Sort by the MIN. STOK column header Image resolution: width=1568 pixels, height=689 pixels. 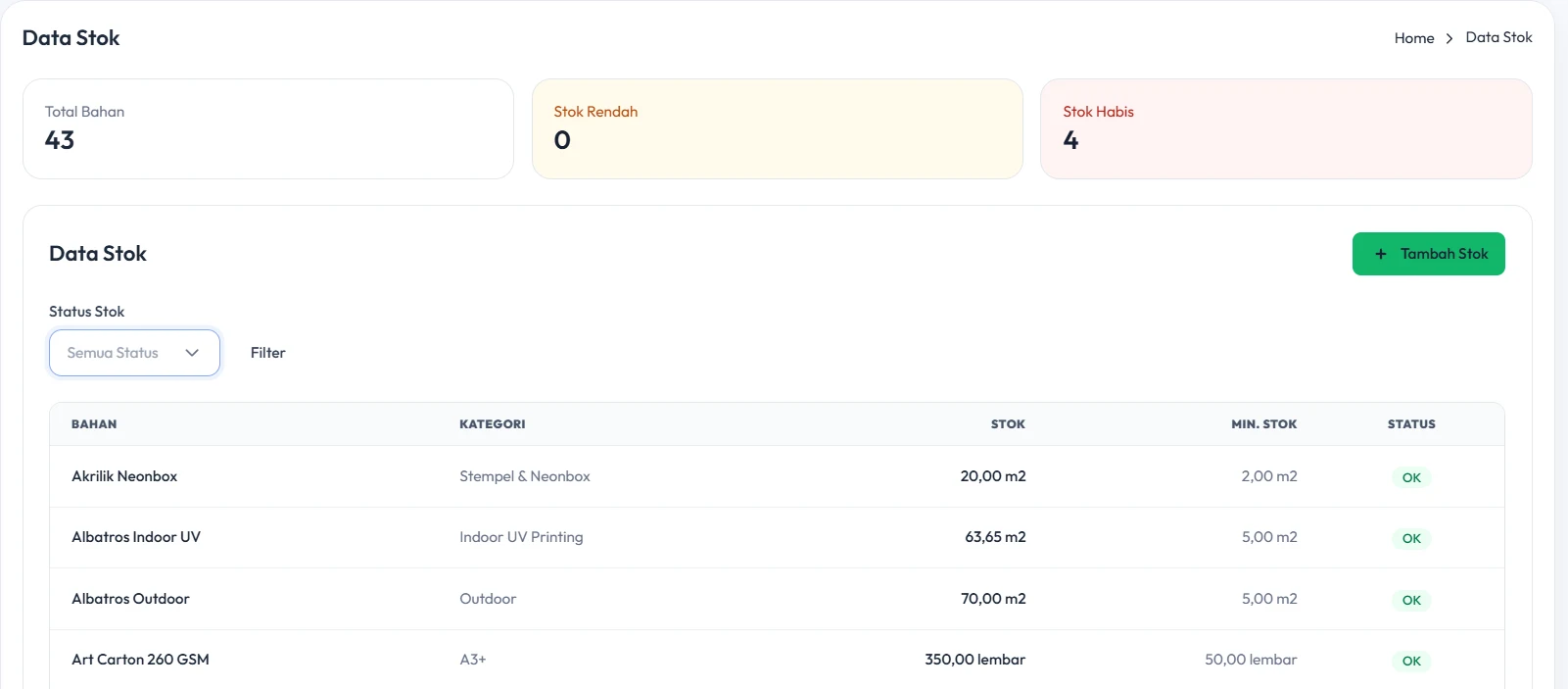(x=1263, y=424)
